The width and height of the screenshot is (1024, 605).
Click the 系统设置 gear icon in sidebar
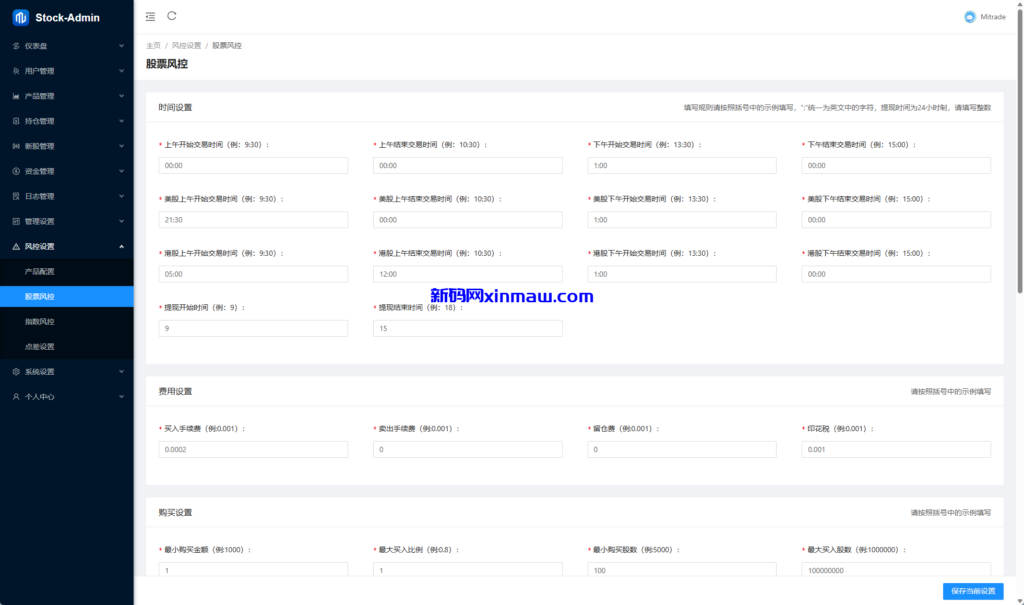(16, 371)
